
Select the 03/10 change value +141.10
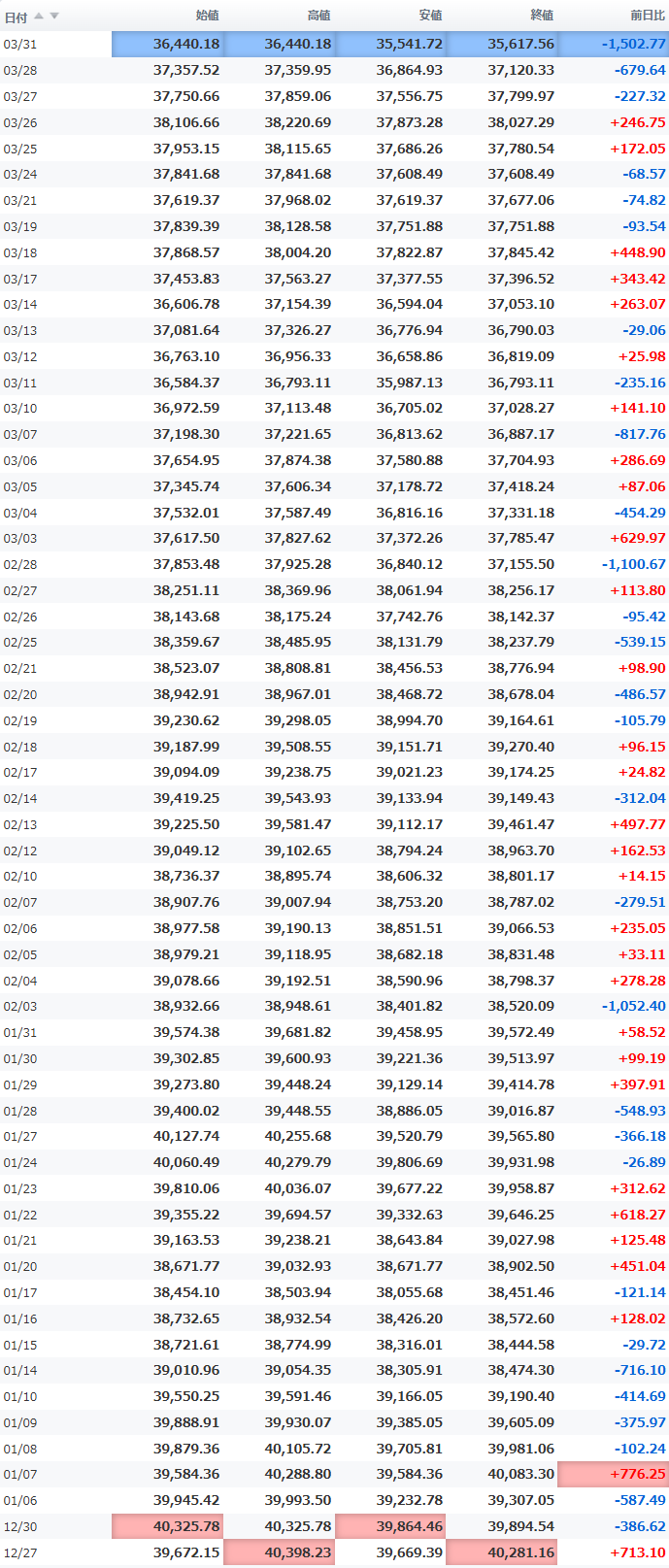(x=638, y=408)
